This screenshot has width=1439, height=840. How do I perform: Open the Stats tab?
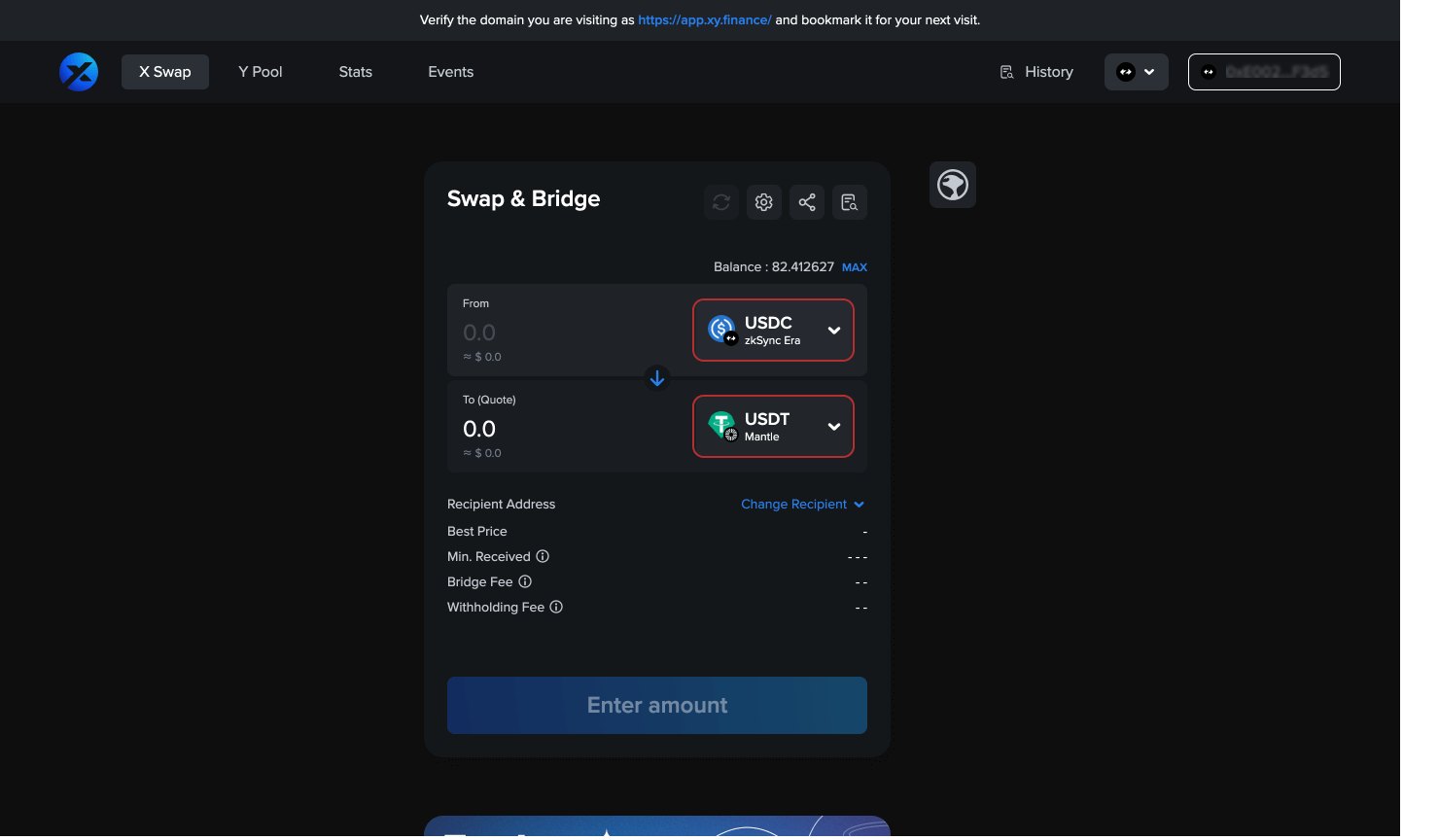(x=356, y=72)
